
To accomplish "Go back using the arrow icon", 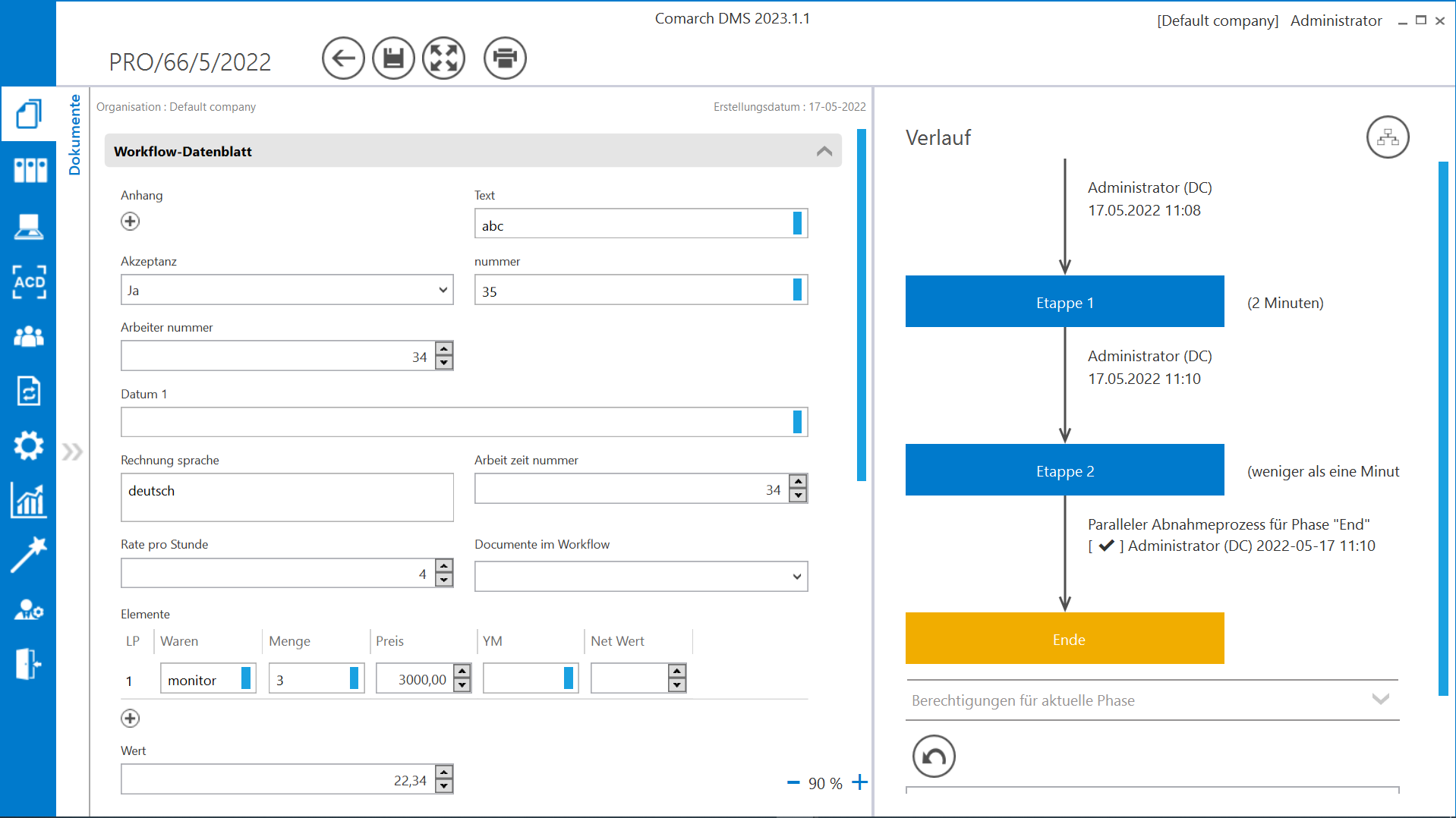I will point(343,58).
